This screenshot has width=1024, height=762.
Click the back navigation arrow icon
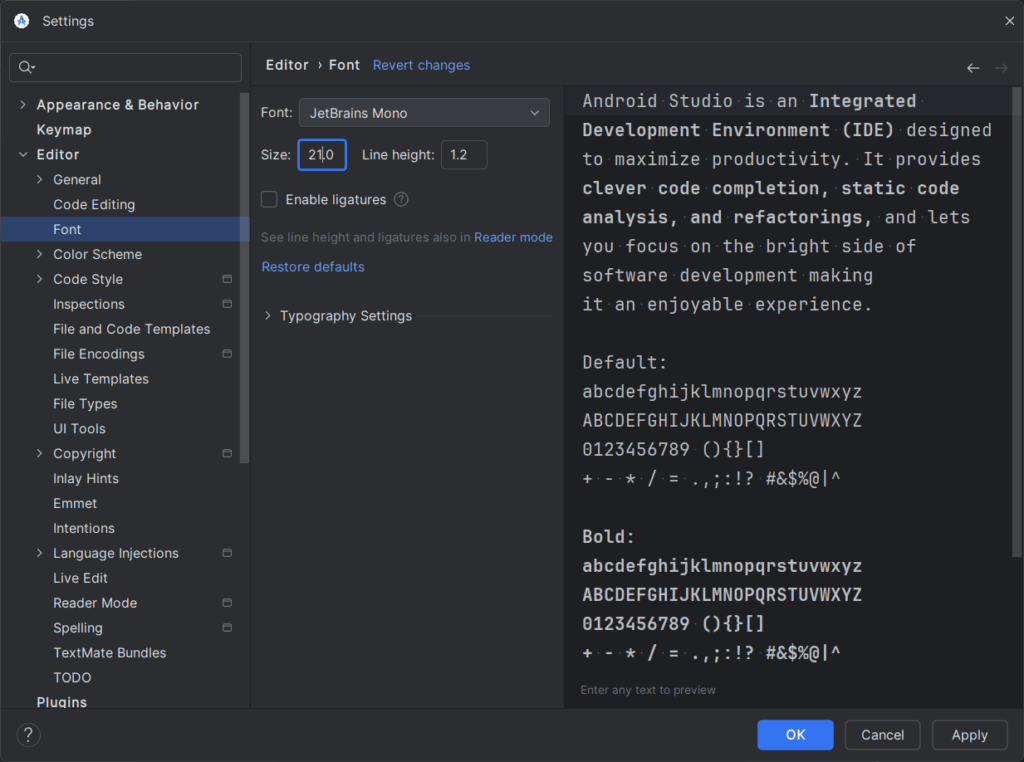coord(973,68)
